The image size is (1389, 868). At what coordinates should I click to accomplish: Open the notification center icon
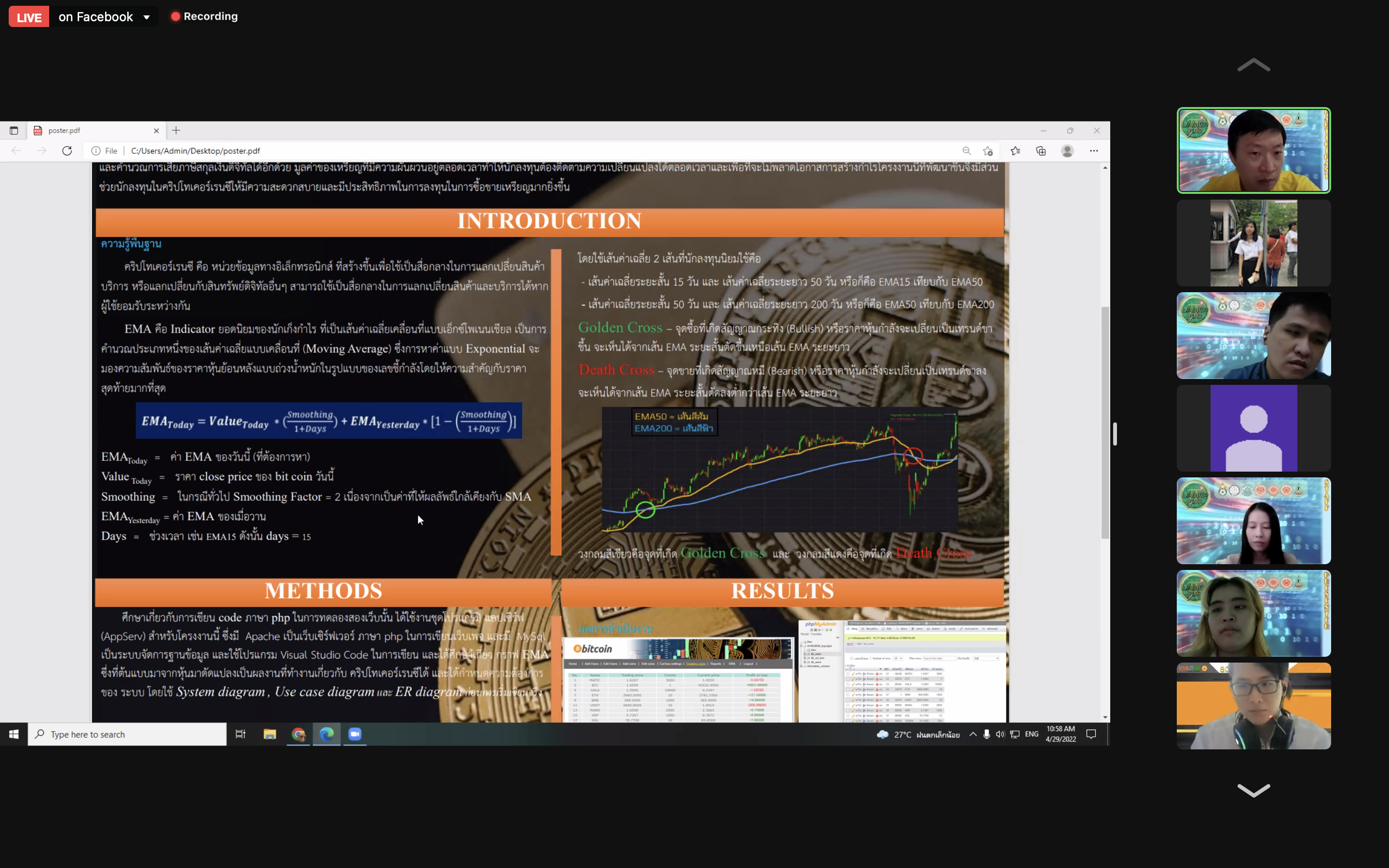[1091, 734]
